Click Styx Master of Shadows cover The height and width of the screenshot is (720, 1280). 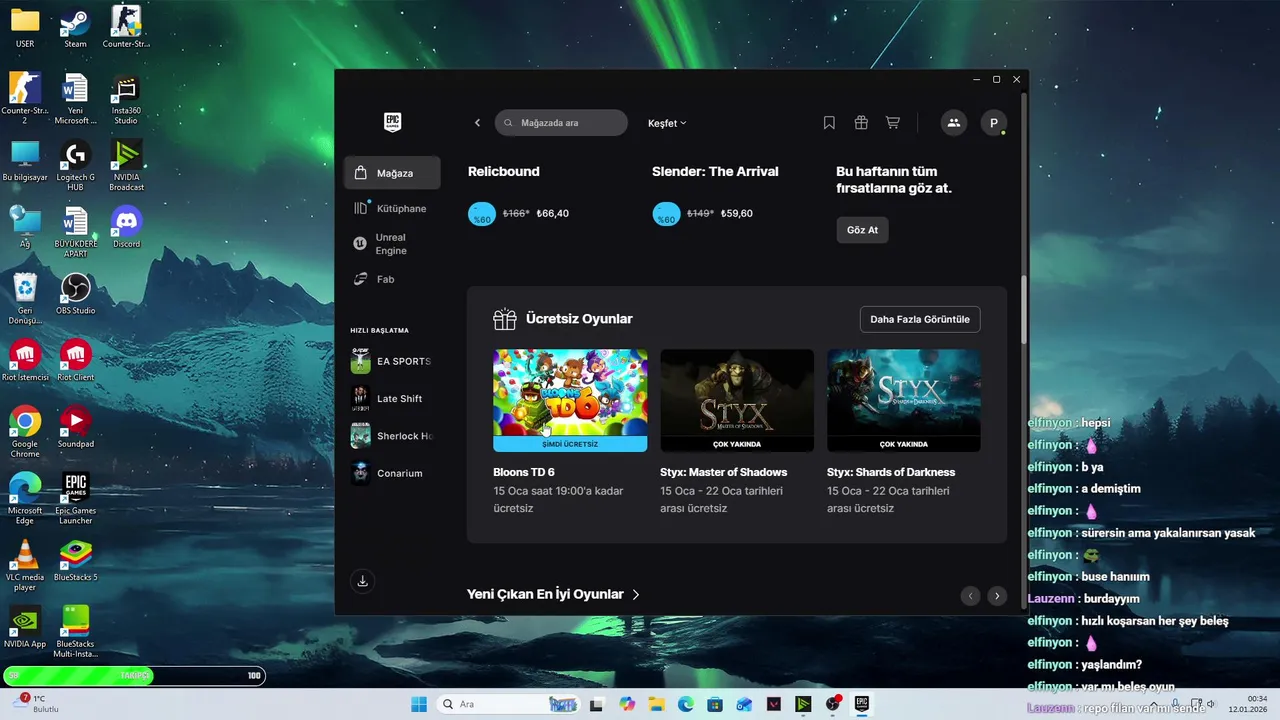tap(737, 392)
